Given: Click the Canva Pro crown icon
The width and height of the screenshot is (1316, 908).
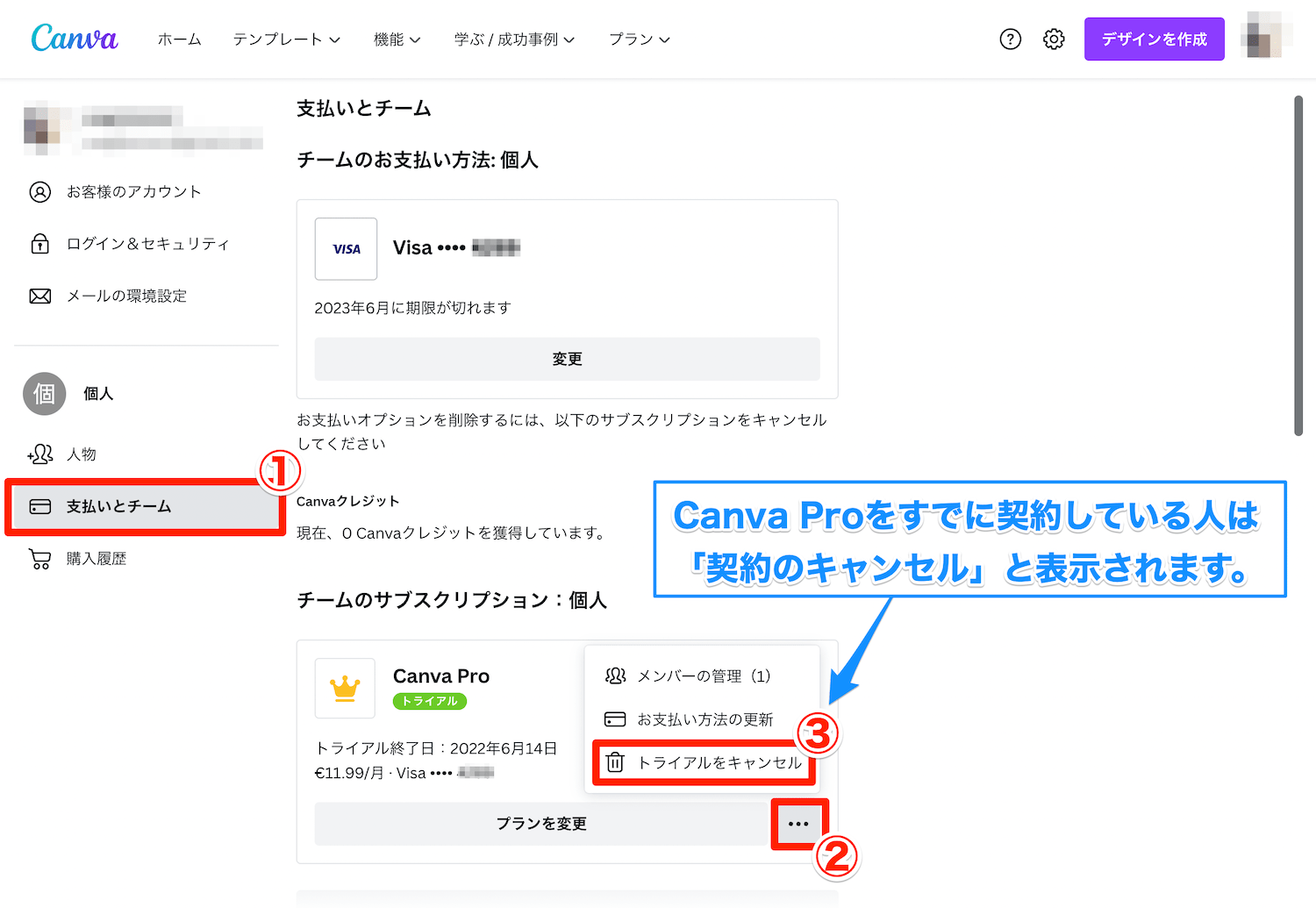Looking at the screenshot, I should 345,689.
